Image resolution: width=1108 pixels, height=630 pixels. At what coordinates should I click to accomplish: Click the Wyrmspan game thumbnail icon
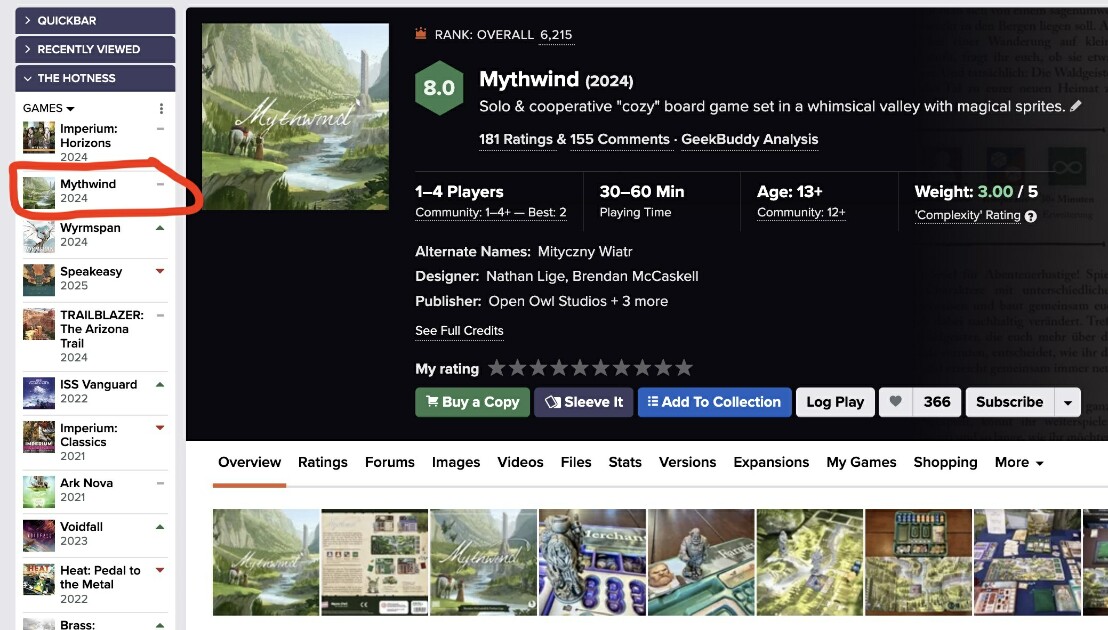coord(39,235)
